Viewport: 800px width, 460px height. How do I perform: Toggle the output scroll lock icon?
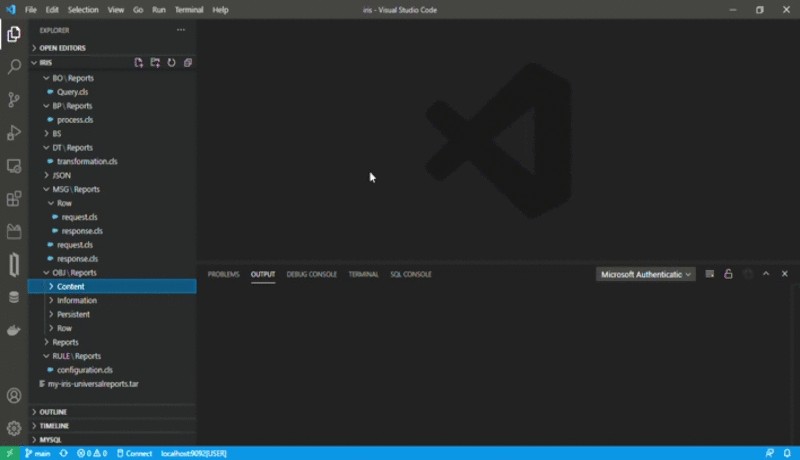(x=728, y=274)
